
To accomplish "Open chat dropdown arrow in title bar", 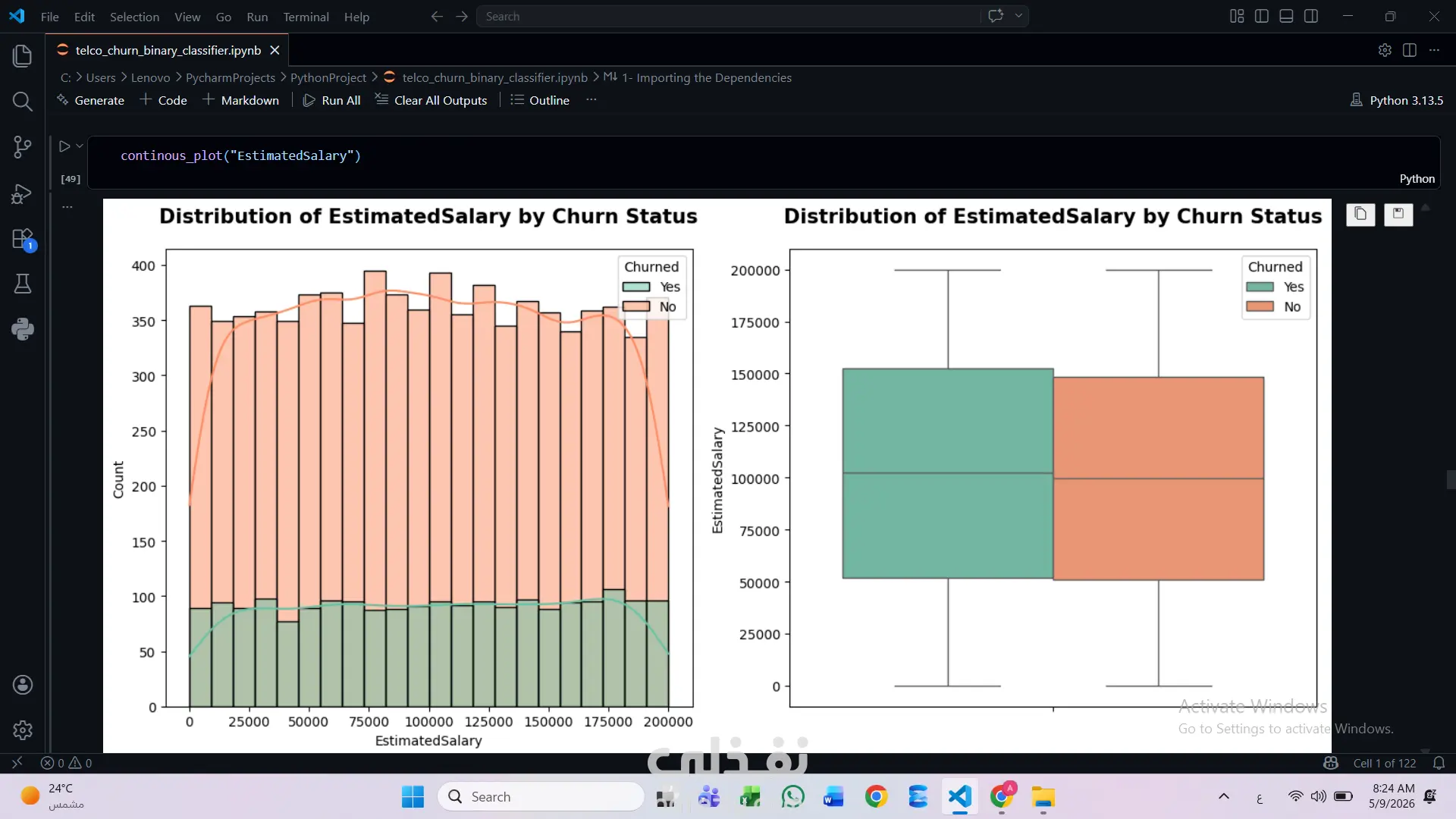I will coord(1018,16).
